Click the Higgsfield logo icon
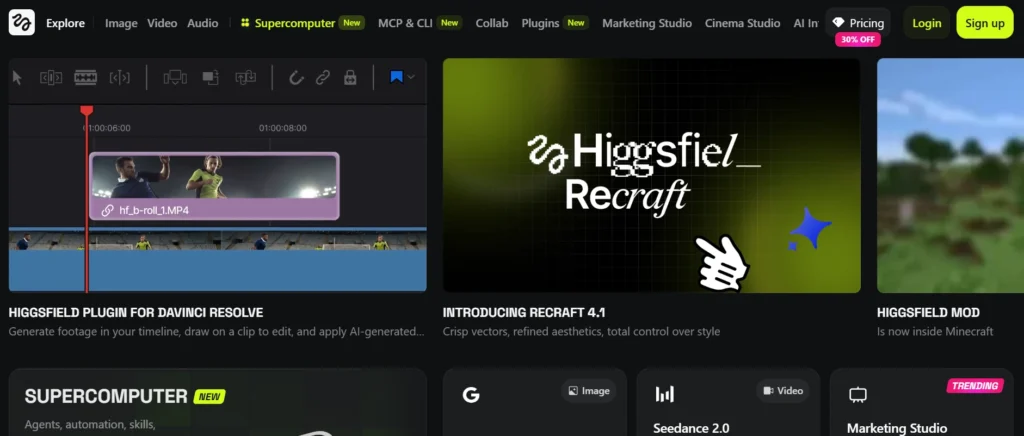Image resolution: width=1024 pixels, height=436 pixels. click(x=22, y=22)
